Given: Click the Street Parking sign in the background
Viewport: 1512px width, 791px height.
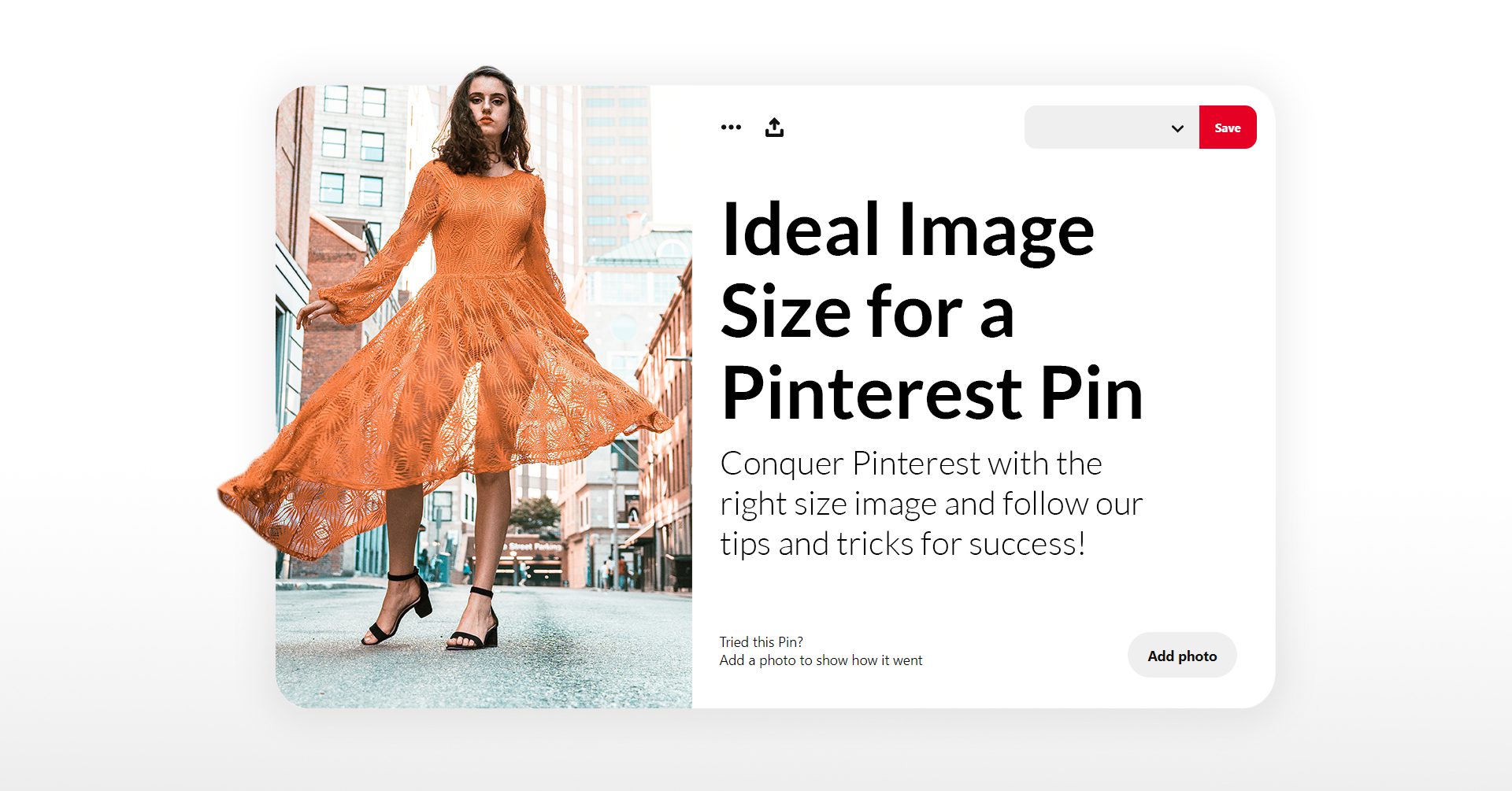Looking at the screenshot, I should pos(535,545).
